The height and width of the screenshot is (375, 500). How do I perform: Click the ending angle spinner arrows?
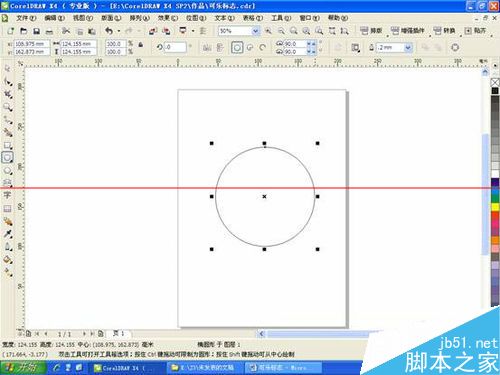(x=311, y=52)
